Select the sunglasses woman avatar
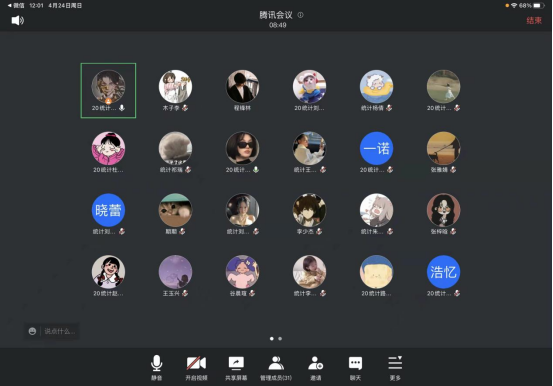 [x=242, y=148]
